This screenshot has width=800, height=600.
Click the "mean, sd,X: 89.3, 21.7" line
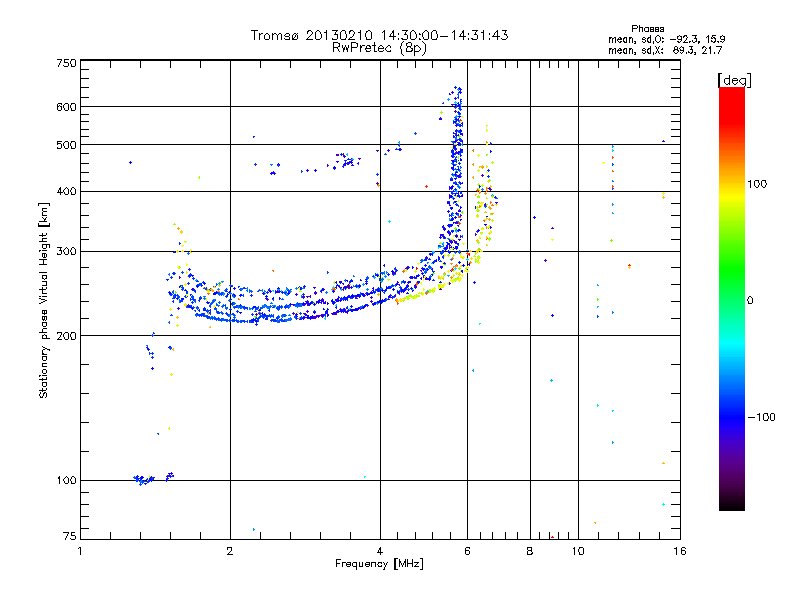pos(665,50)
